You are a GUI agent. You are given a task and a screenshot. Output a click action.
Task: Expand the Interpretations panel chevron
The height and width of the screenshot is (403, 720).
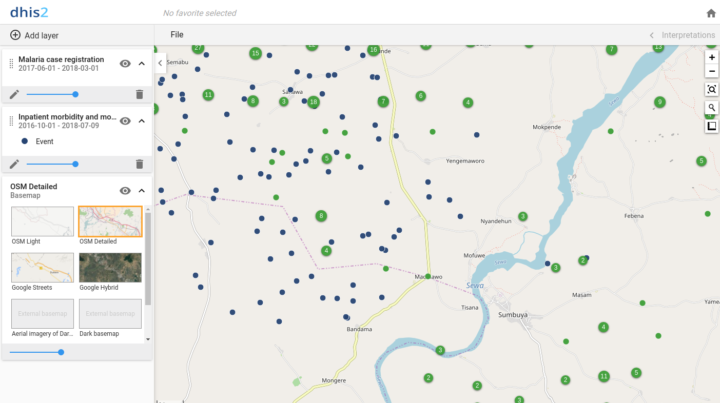pos(652,35)
